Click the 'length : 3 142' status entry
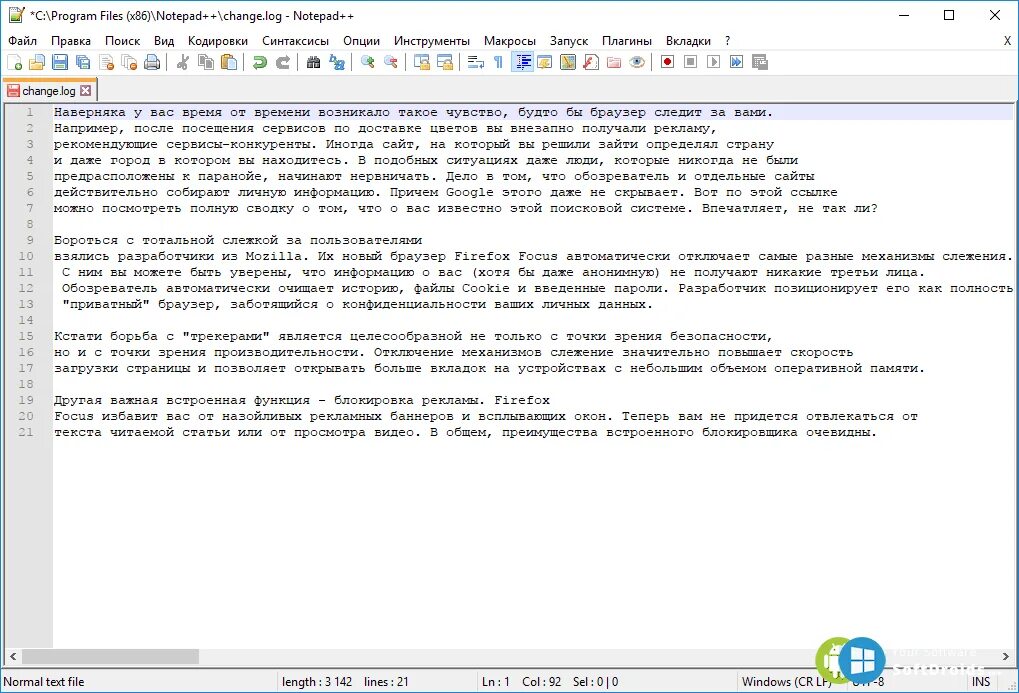The height and width of the screenshot is (693, 1019). point(317,681)
